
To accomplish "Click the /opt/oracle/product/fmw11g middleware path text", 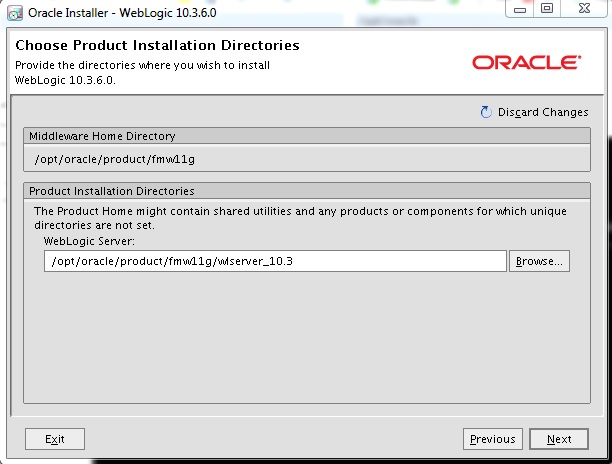I will [x=121, y=158].
